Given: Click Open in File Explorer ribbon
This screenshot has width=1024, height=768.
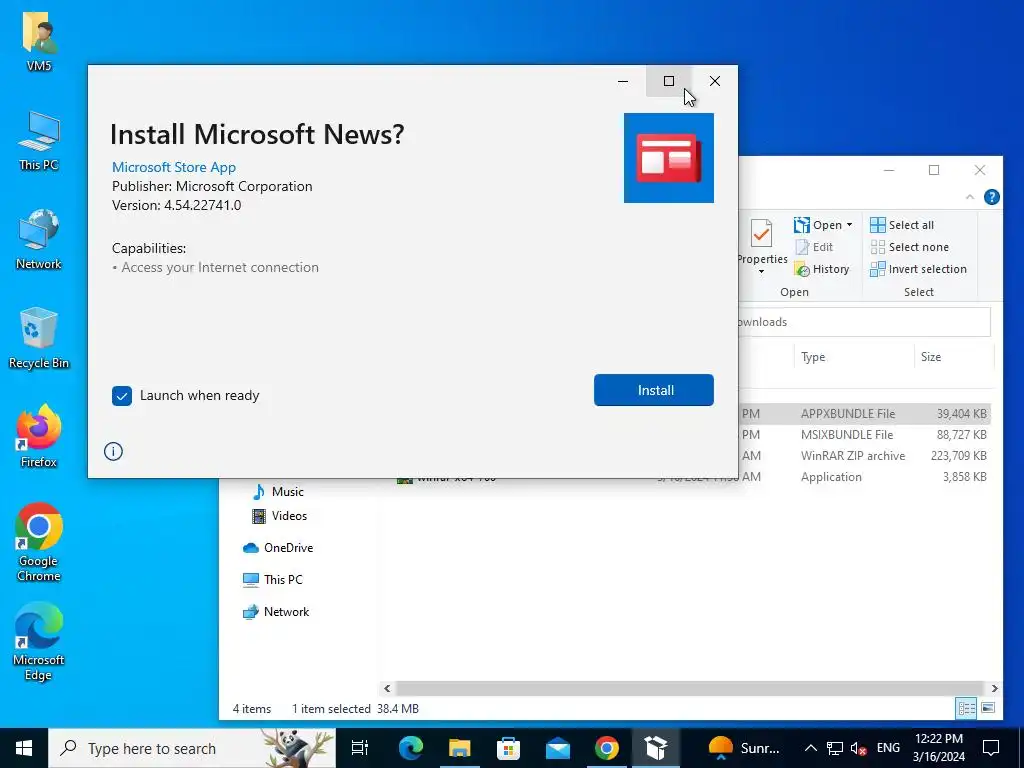Looking at the screenshot, I should [818, 225].
